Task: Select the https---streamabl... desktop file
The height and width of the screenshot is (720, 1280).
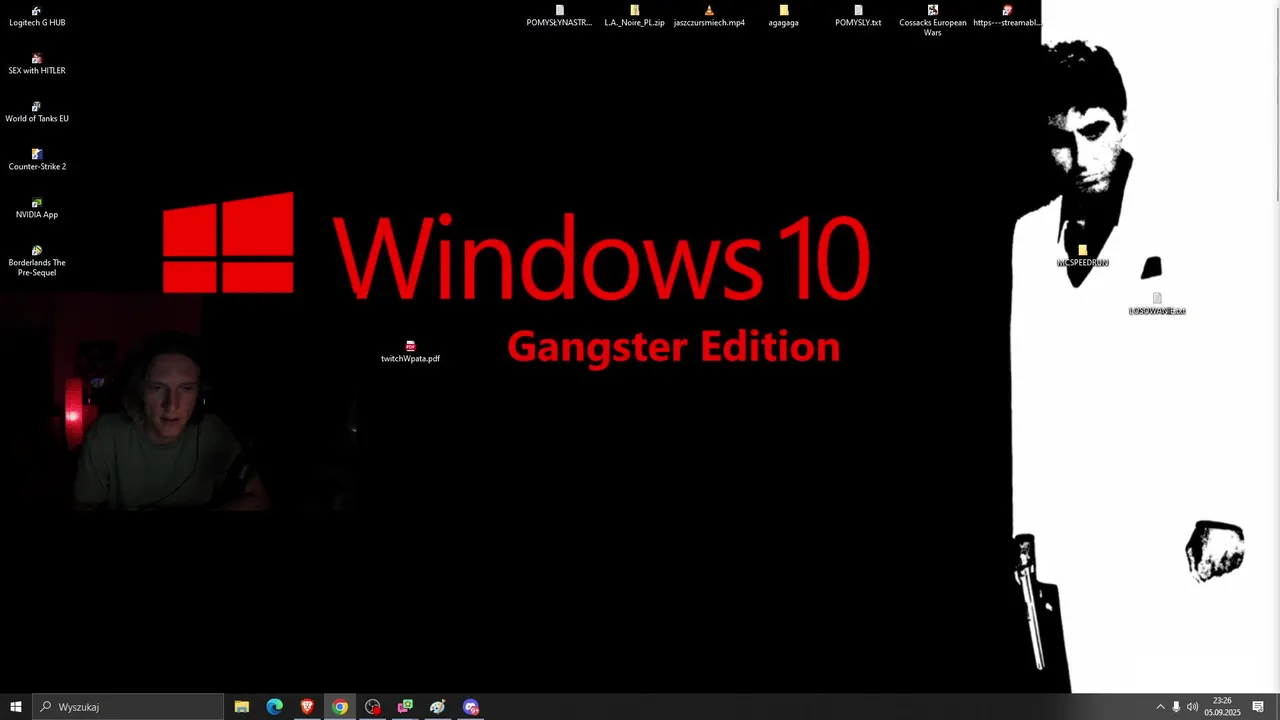Action: coord(1007,16)
